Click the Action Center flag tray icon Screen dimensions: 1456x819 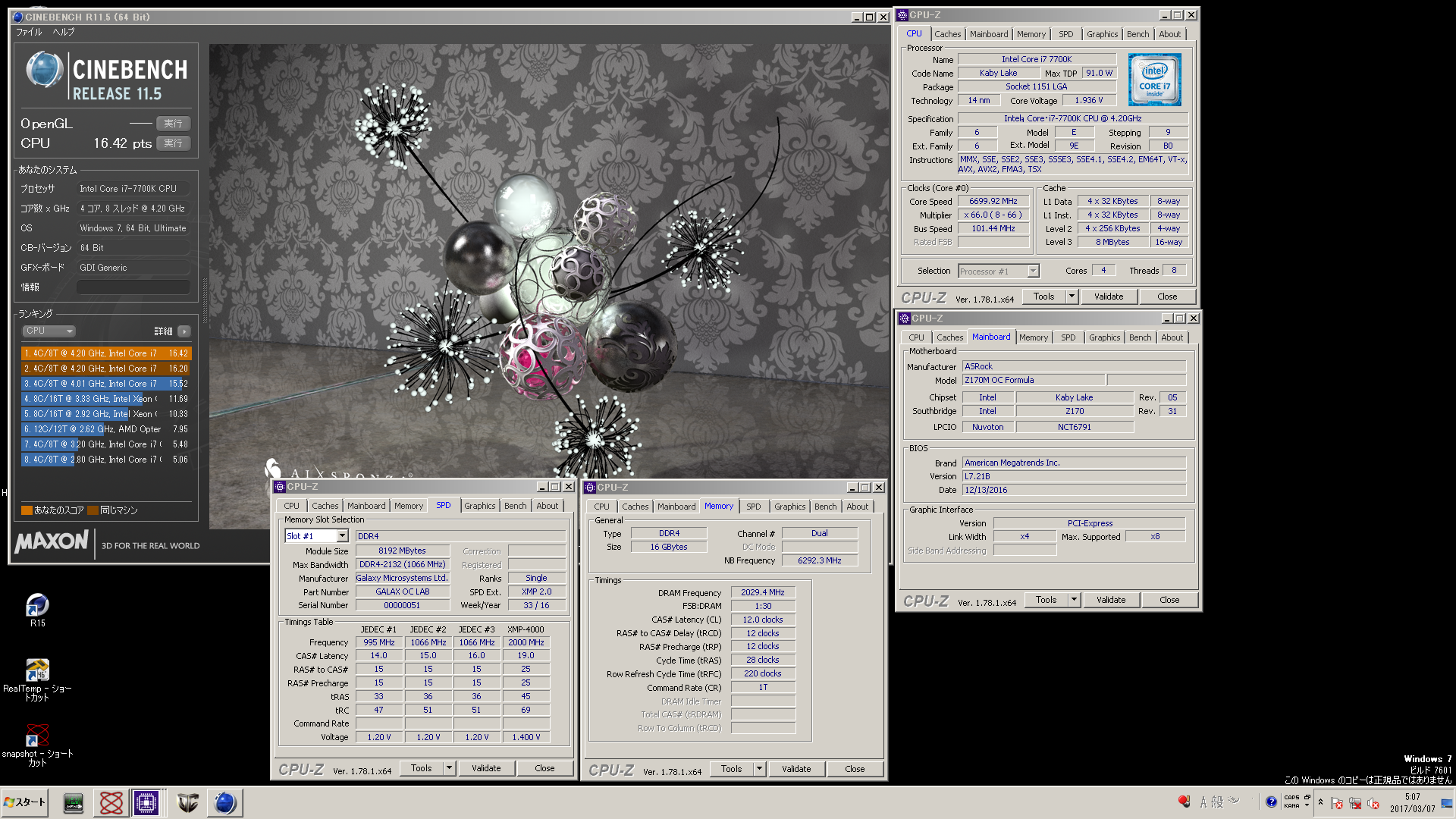(x=1336, y=804)
